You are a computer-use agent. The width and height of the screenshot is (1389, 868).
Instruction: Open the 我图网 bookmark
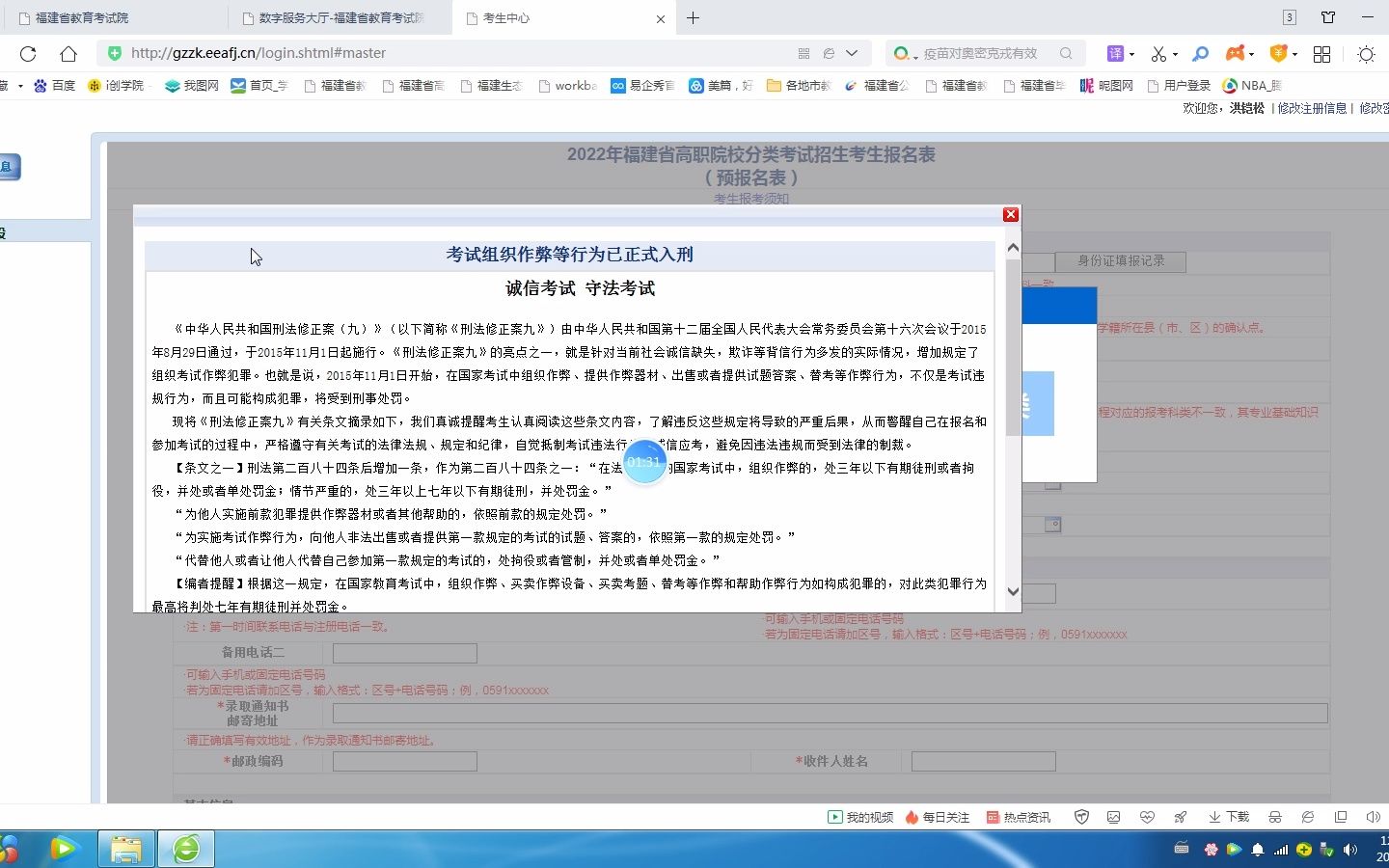pos(192,86)
